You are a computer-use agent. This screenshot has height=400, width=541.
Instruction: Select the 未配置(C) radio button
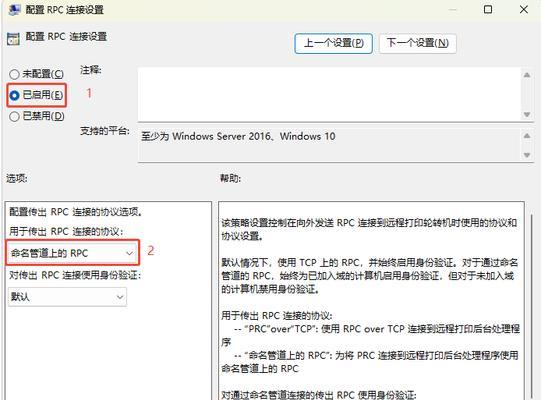coord(14,74)
